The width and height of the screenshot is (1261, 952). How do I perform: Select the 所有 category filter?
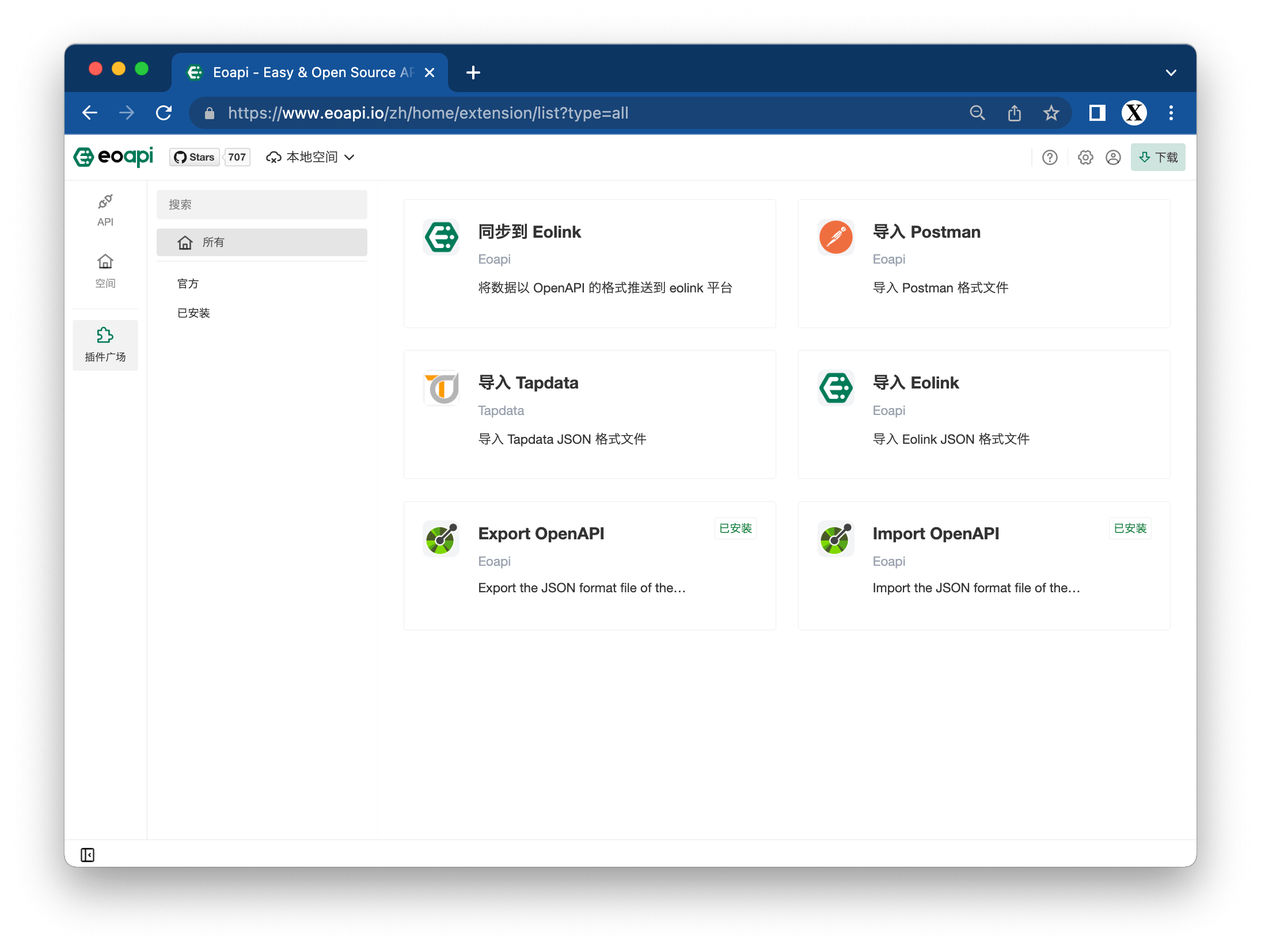click(x=262, y=242)
